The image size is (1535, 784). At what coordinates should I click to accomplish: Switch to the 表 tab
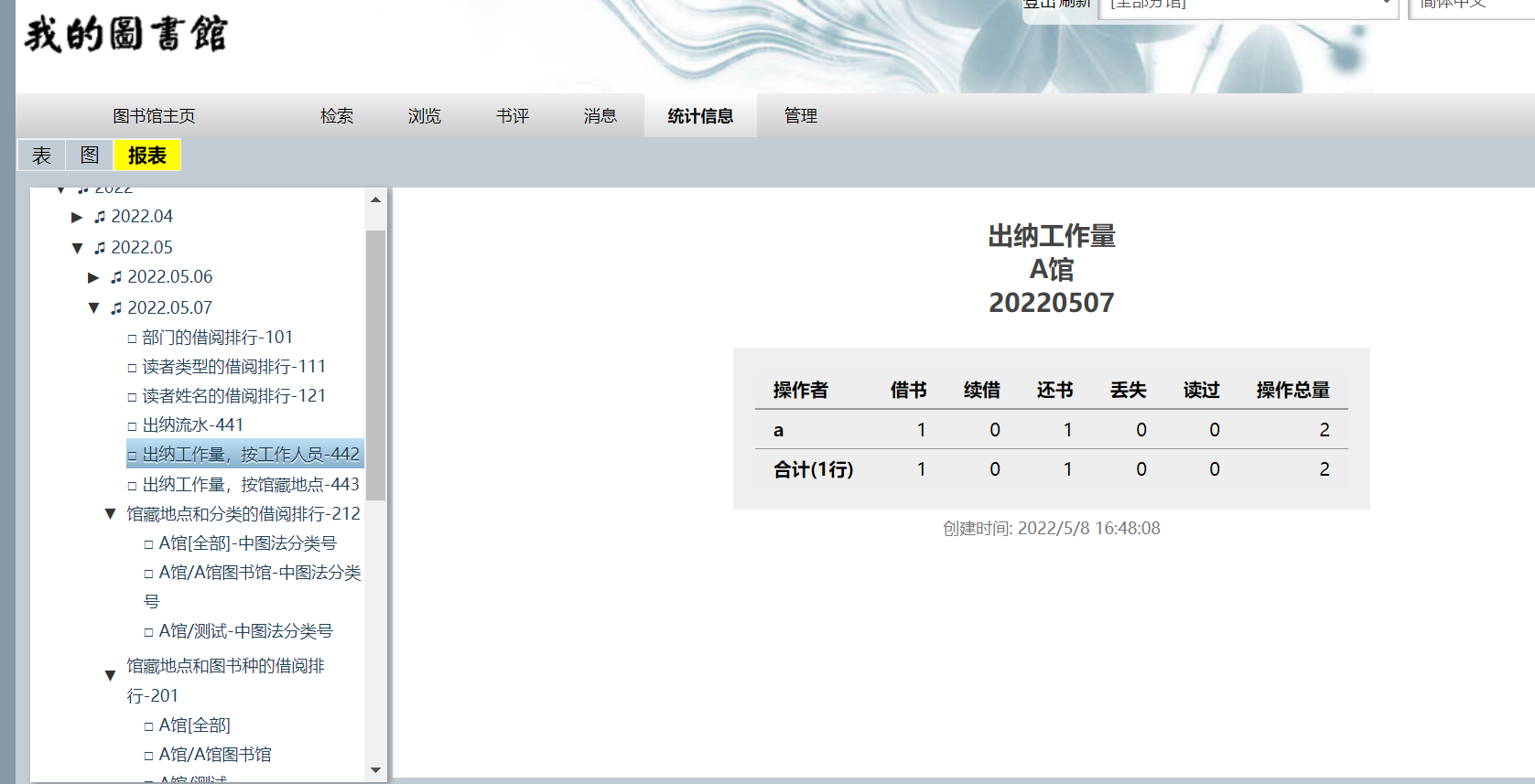pos(42,156)
